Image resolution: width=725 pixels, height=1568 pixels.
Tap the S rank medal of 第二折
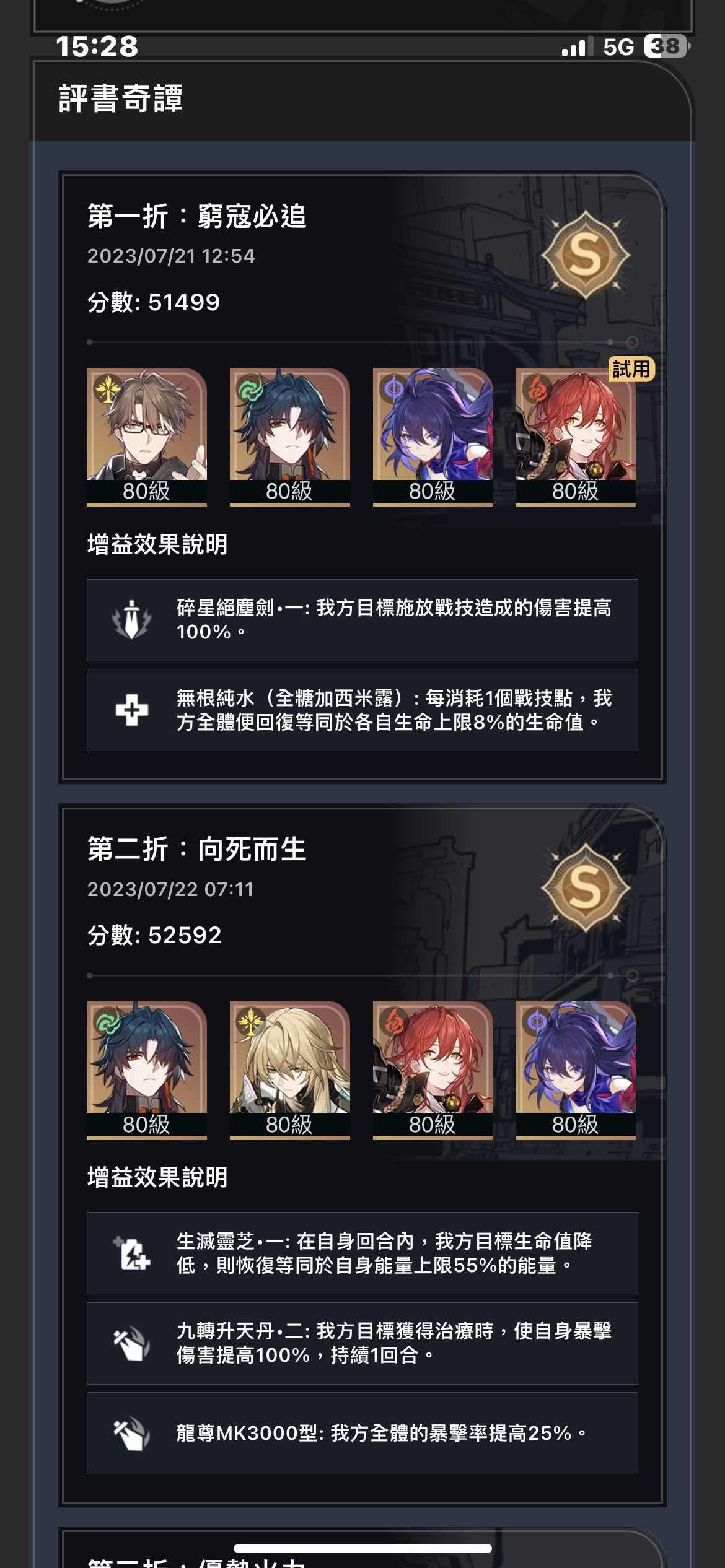coord(585,889)
